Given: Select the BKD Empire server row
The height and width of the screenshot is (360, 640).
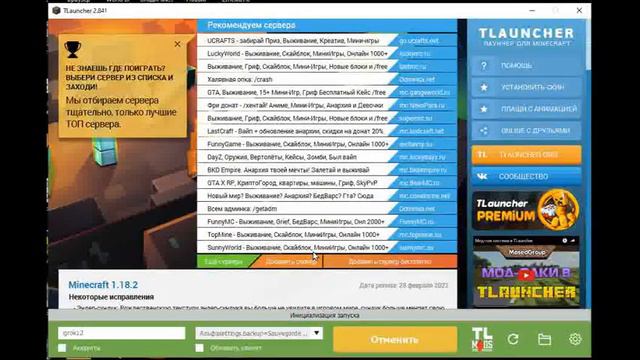Looking at the screenshot, I should (x=327, y=170).
